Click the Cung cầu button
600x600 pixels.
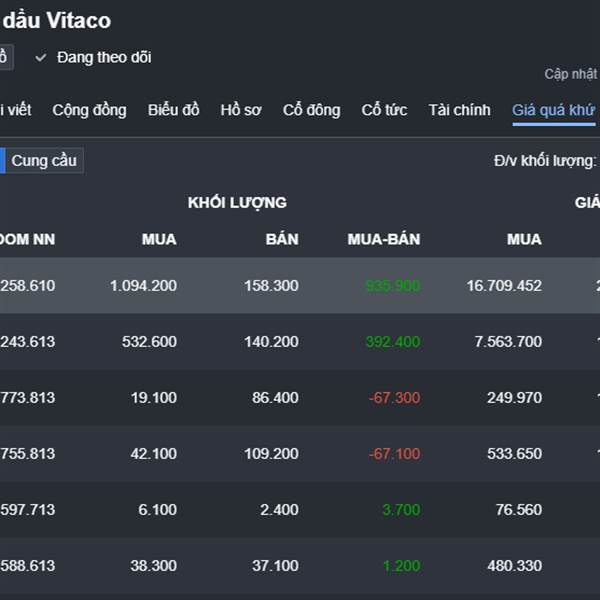tap(44, 161)
